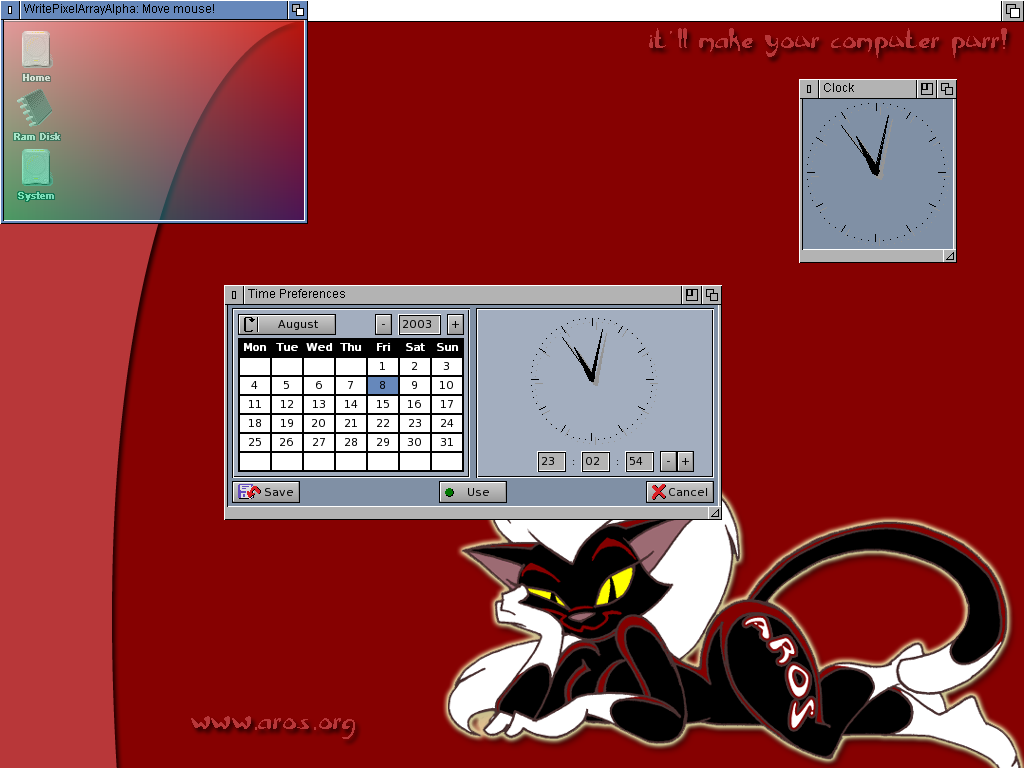Click the Time Preferences depth gadget
This screenshot has height=768, width=1024.
[711, 295]
